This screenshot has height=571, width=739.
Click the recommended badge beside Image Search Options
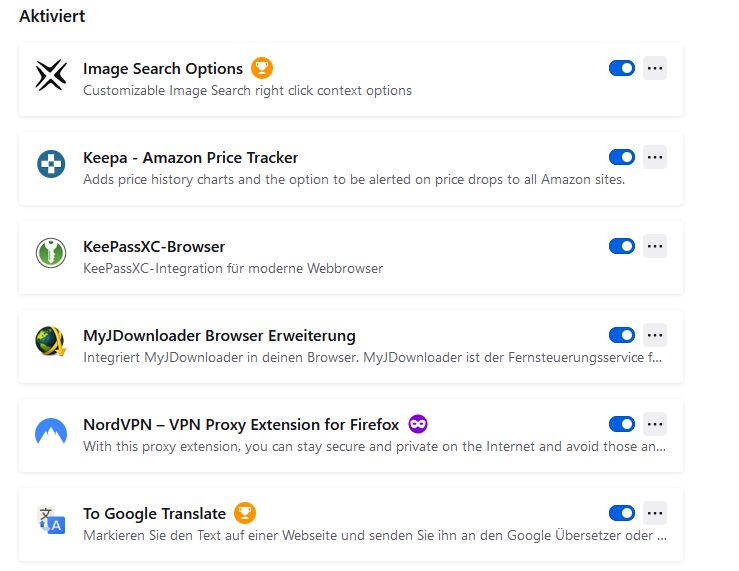point(262,68)
